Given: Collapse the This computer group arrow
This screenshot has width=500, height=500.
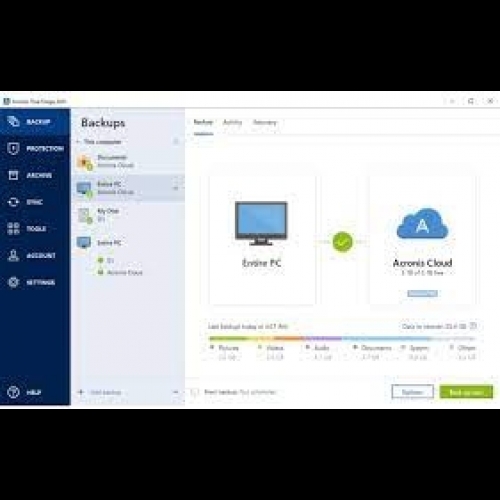Looking at the screenshot, I should [78, 142].
